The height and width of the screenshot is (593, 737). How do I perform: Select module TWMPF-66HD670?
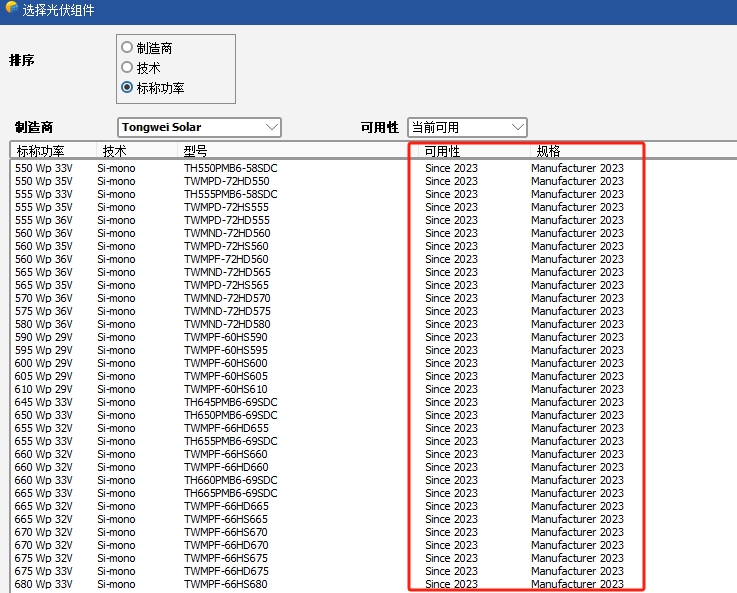point(227,545)
